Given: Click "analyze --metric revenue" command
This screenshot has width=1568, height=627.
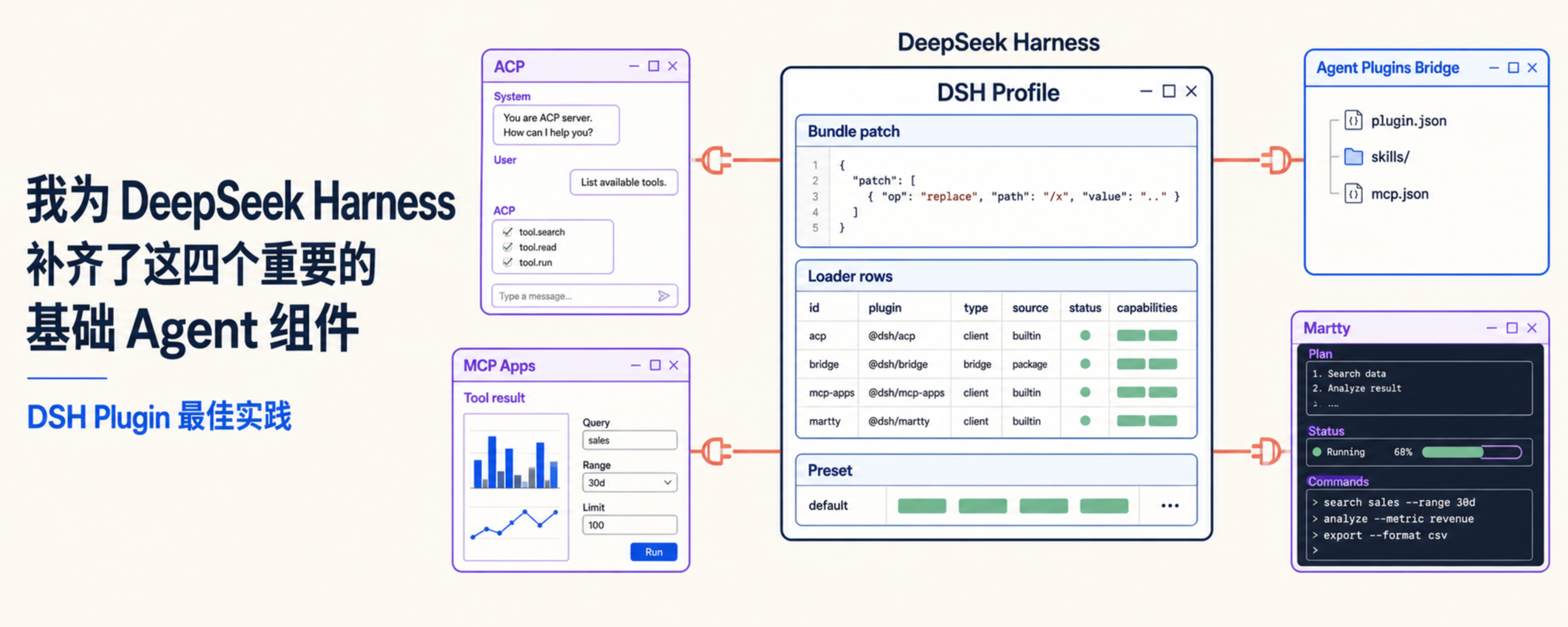Looking at the screenshot, I should point(1399,519).
